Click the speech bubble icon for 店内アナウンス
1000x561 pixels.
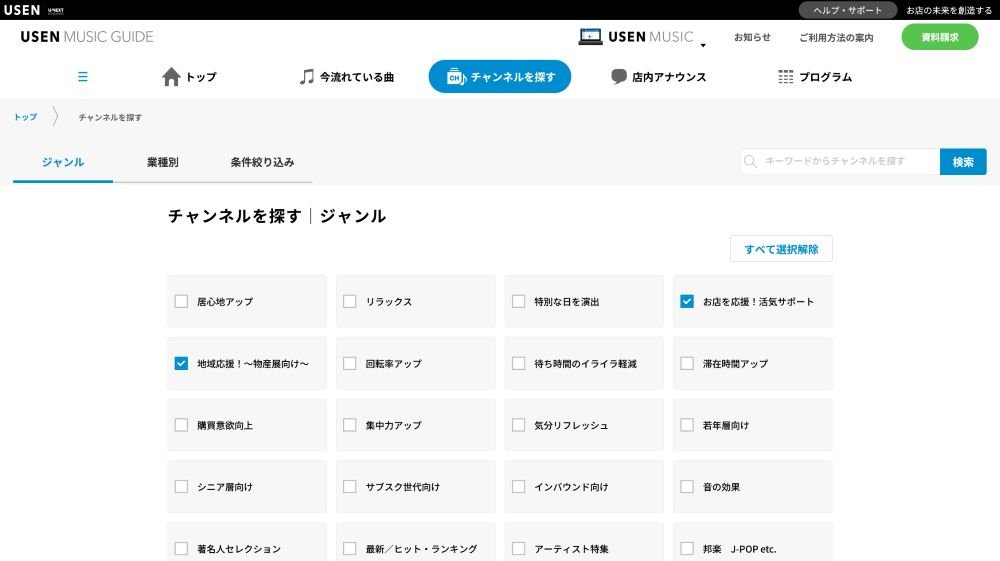[x=619, y=77]
